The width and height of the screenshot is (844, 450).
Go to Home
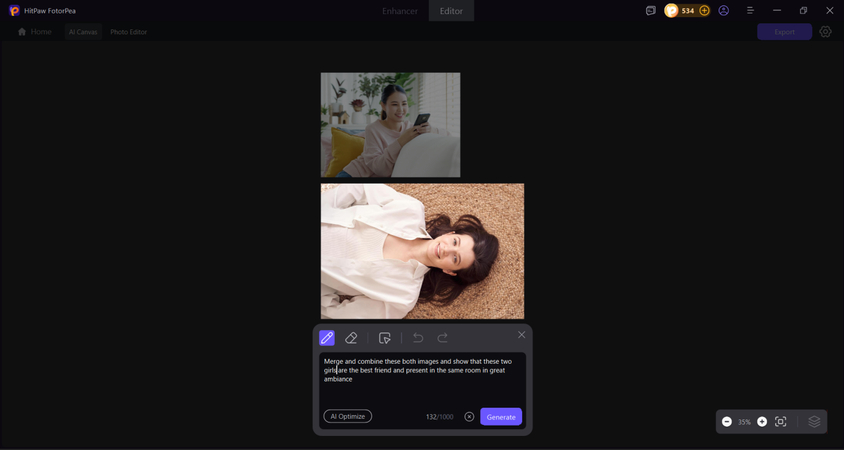pyautogui.click(x=35, y=32)
